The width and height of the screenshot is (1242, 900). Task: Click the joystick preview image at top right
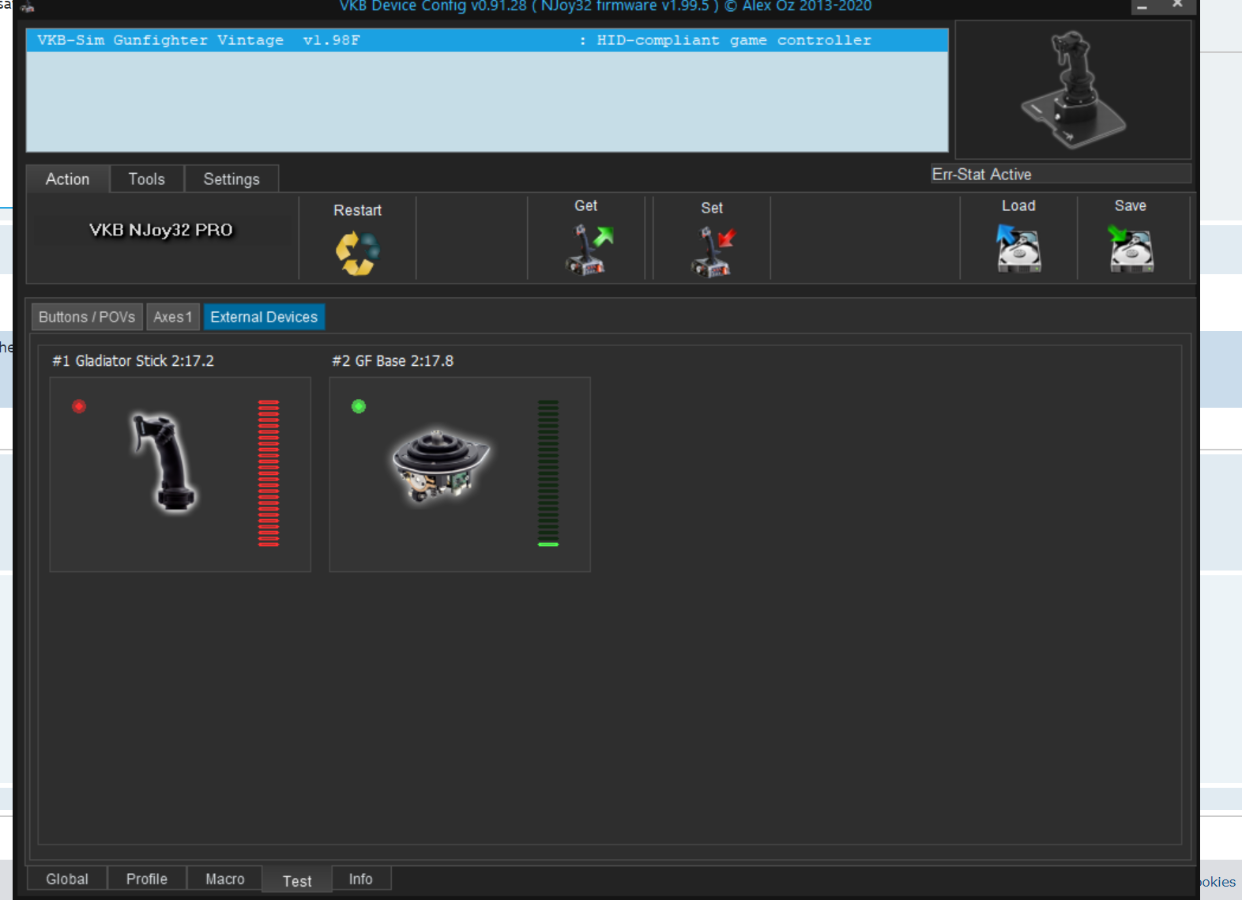tap(1072, 90)
